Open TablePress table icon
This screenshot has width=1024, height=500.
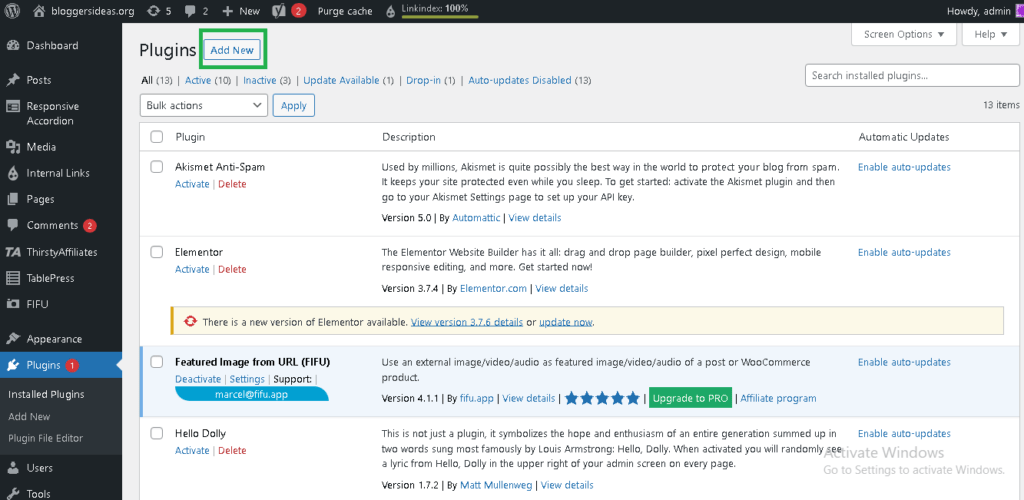(x=12, y=278)
